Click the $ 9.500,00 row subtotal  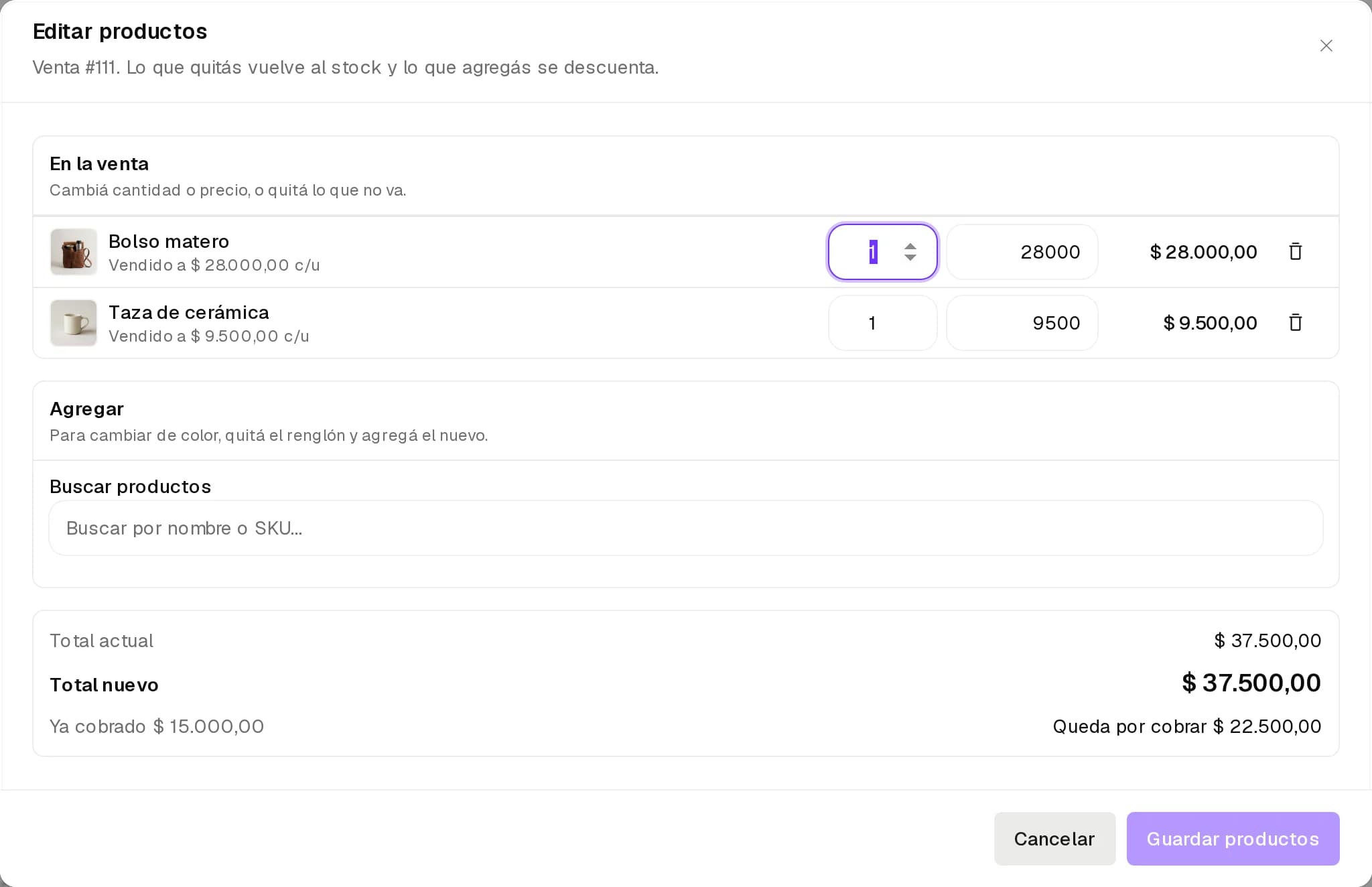[x=1210, y=323]
